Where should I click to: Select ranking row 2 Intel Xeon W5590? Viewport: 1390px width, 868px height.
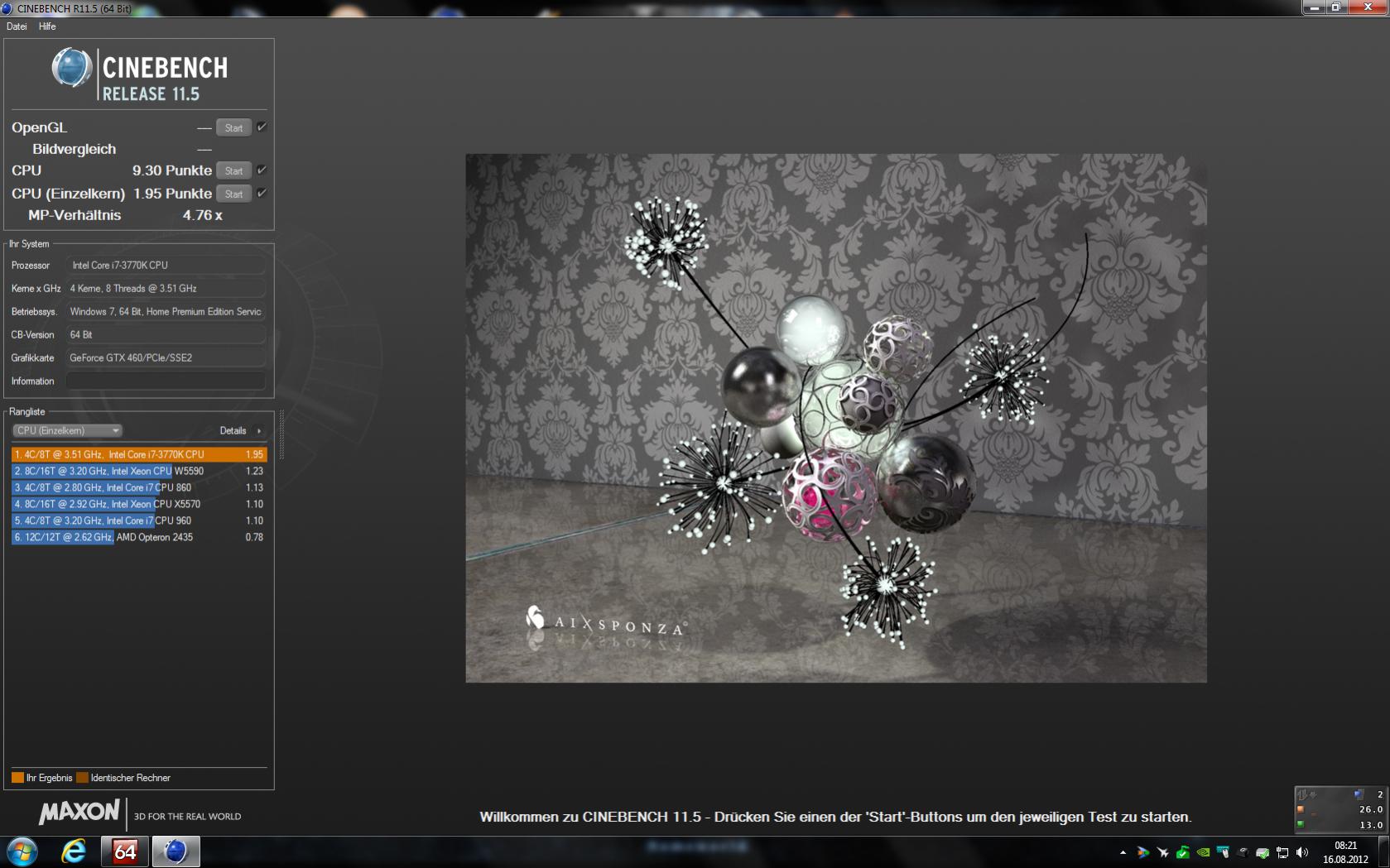click(x=139, y=471)
